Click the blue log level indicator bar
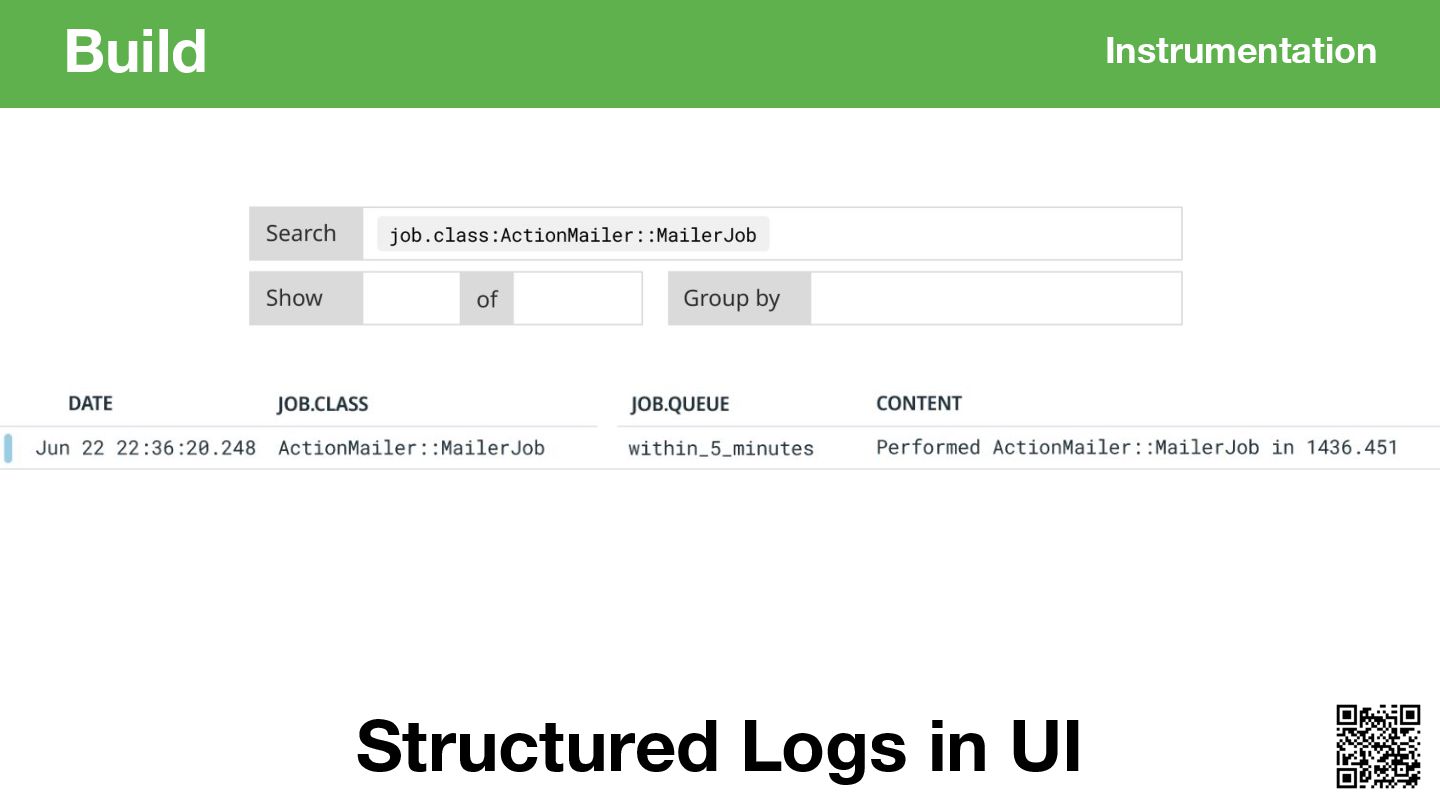 coord(8,448)
